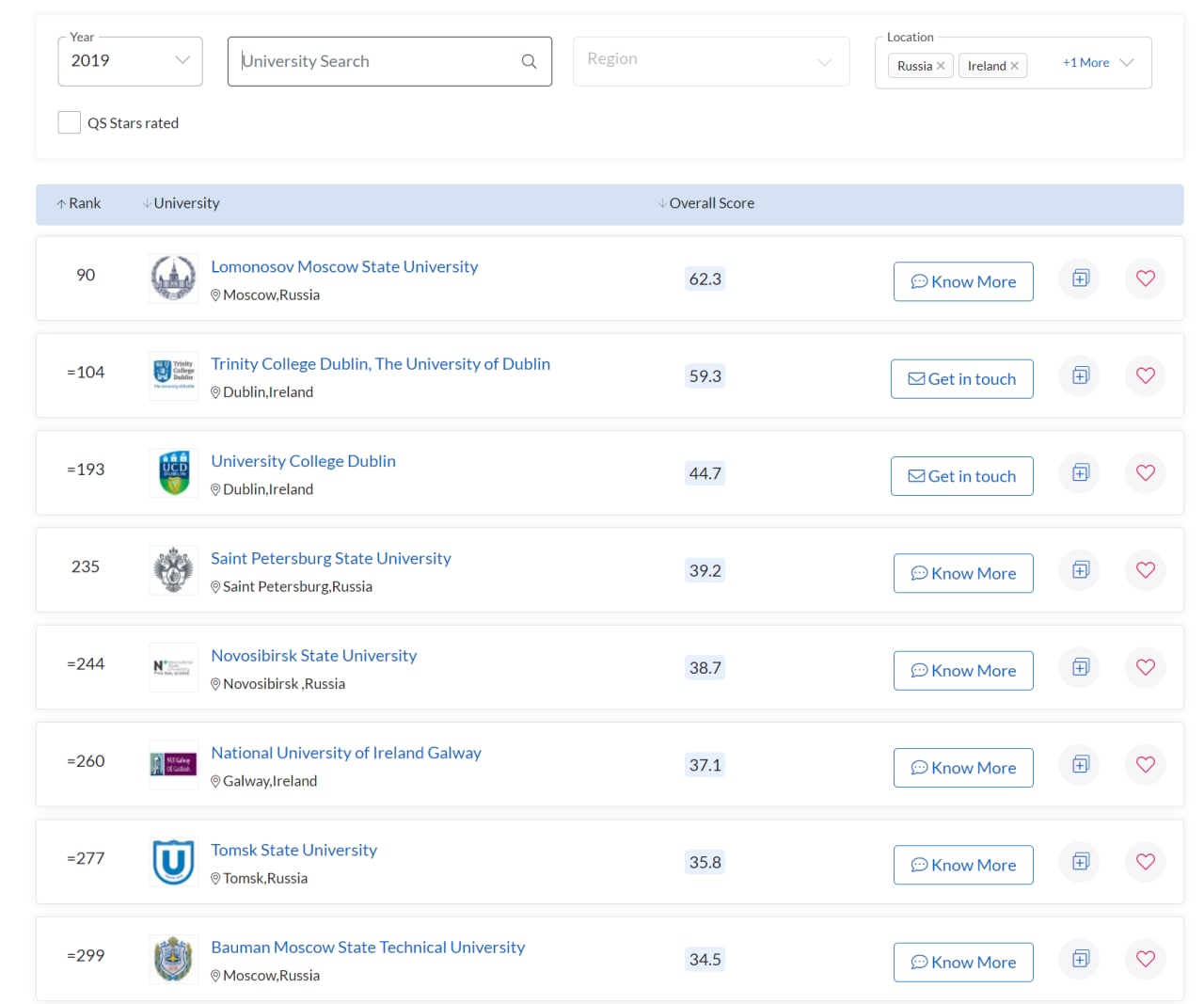Viewport: 1204px width, 1004px height.
Task: Add Lomonosov Moscow State University to compare
Action: point(1080,279)
